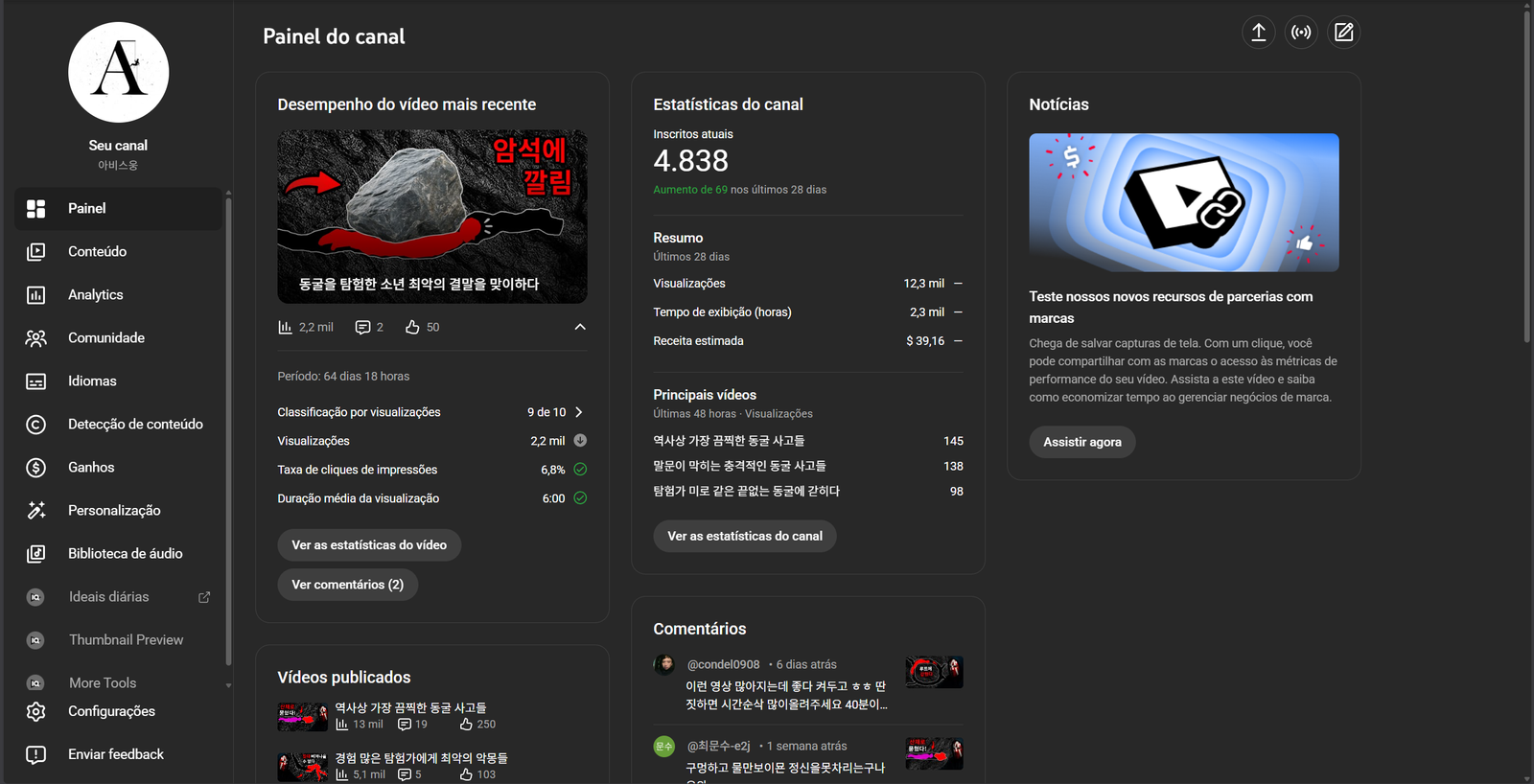Click the Personalização magic wand icon

tap(36, 511)
